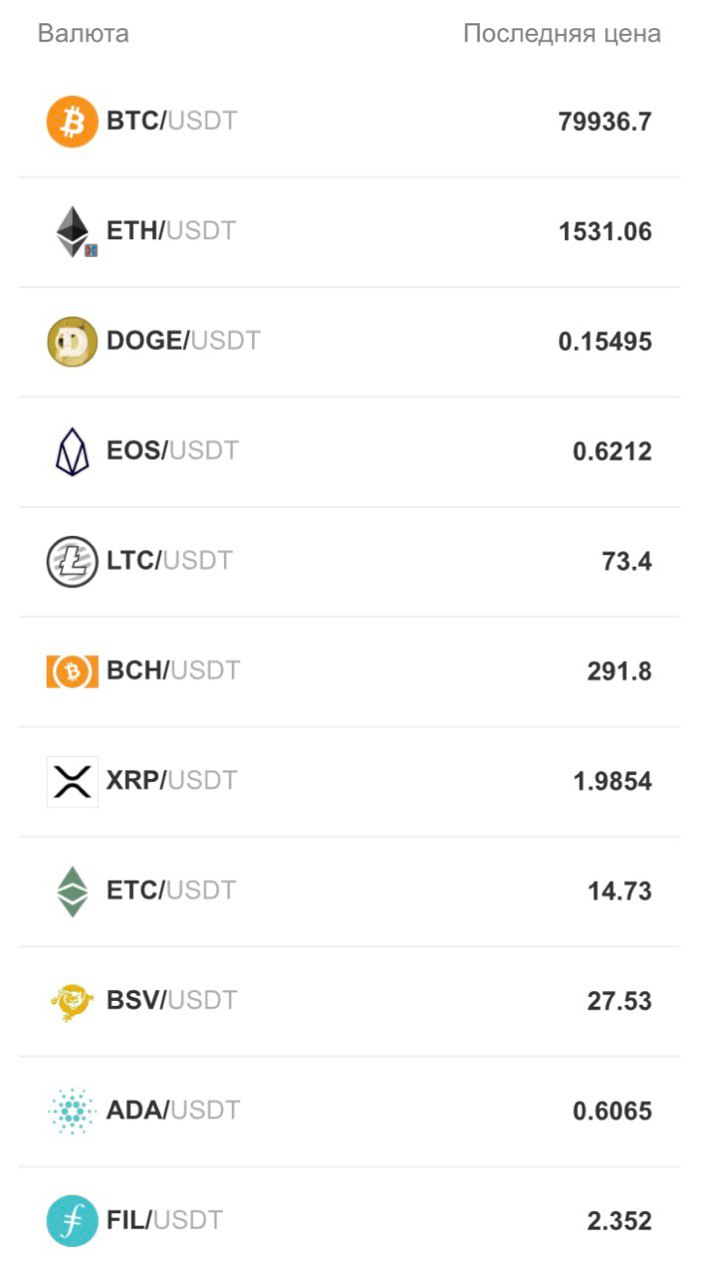
Task: Click the ETH price 1531.06
Action: pyautogui.click(x=605, y=232)
